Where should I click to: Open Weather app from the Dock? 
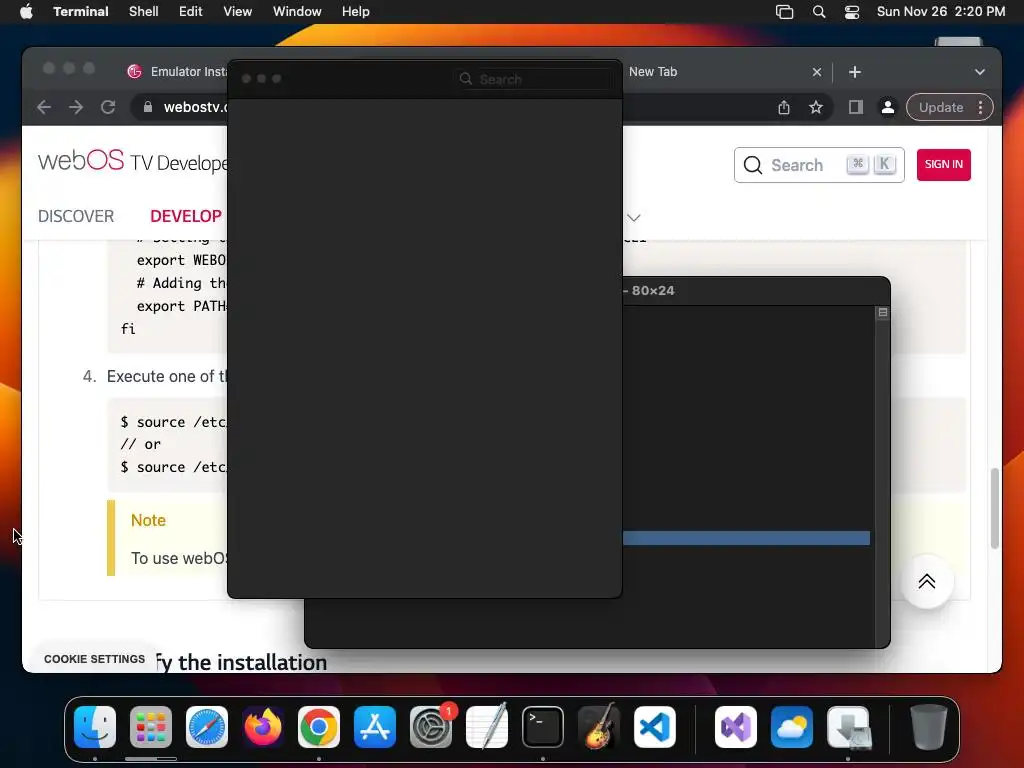tap(792, 727)
